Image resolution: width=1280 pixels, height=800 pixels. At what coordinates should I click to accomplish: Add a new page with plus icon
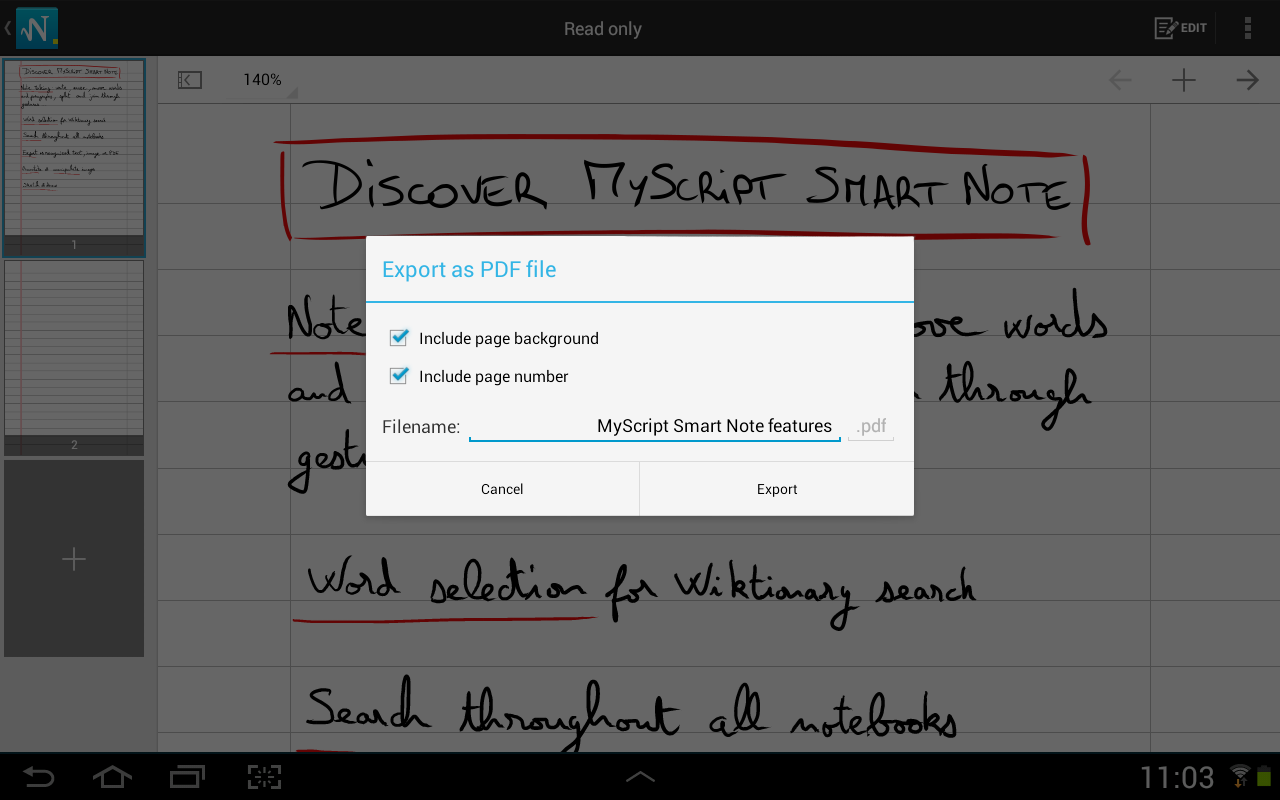1184,80
